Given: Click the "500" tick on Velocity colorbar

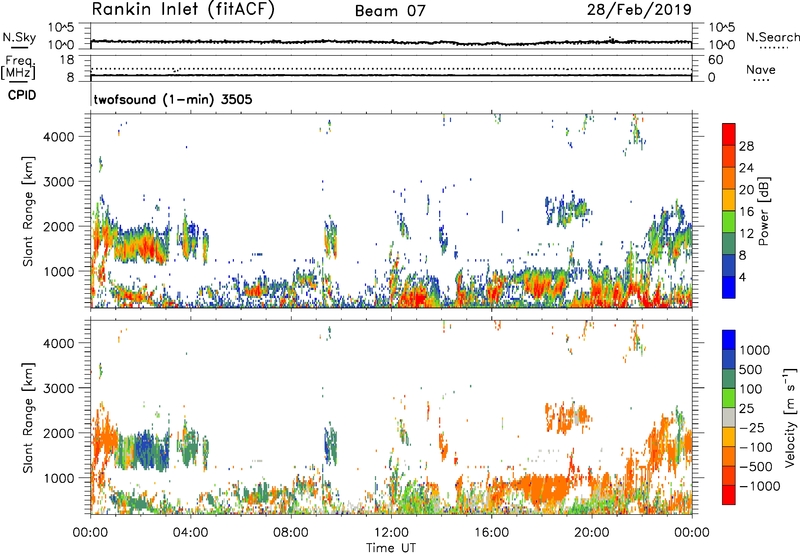Looking at the screenshot, I should click(750, 370).
